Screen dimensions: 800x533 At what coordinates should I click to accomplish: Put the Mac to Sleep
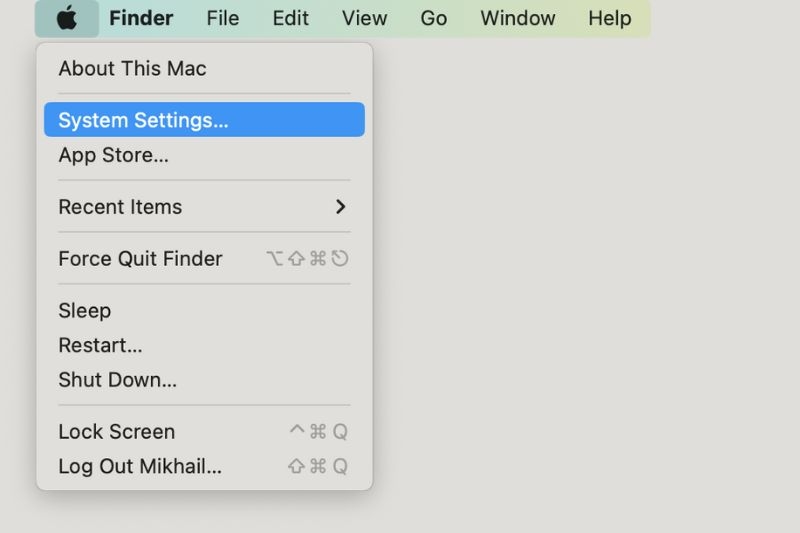click(x=84, y=311)
